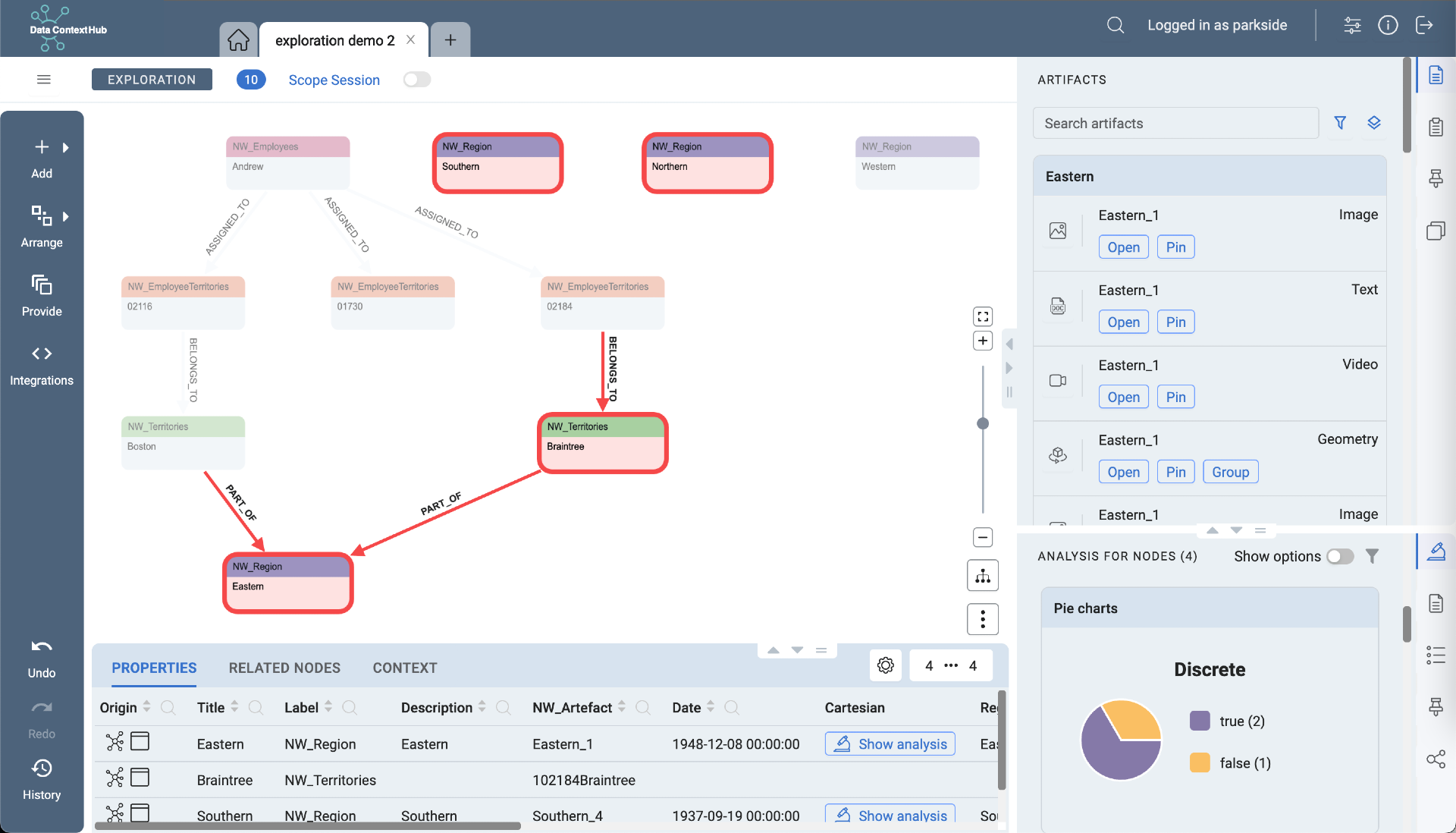Switch to the RELATED NODES tab
The width and height of the screenshot is (1456, 833).
[284, 667]
